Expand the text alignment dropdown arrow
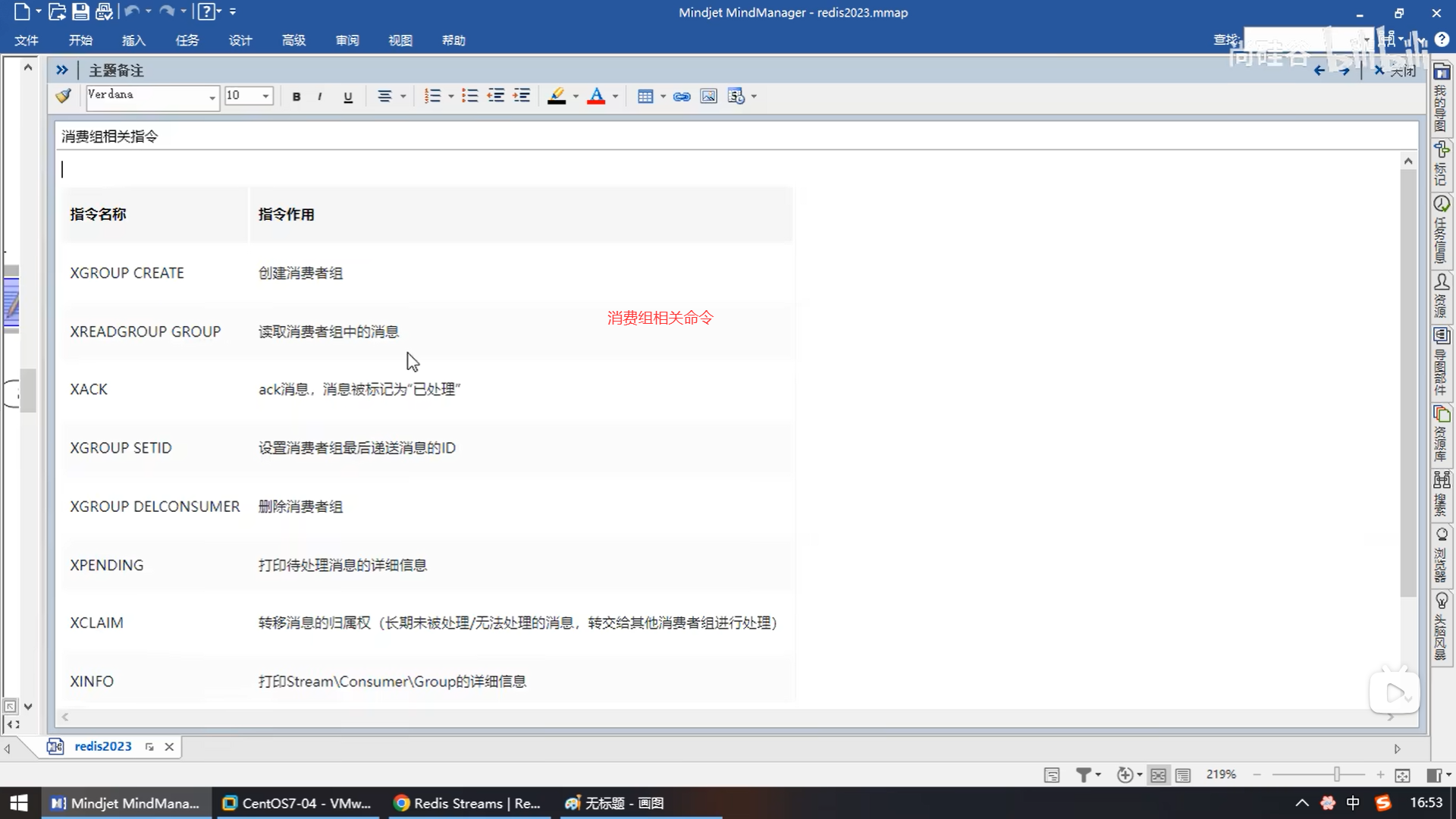Image resolution: width=1456 pixels, height=819 pixels. tap(403, 96)
